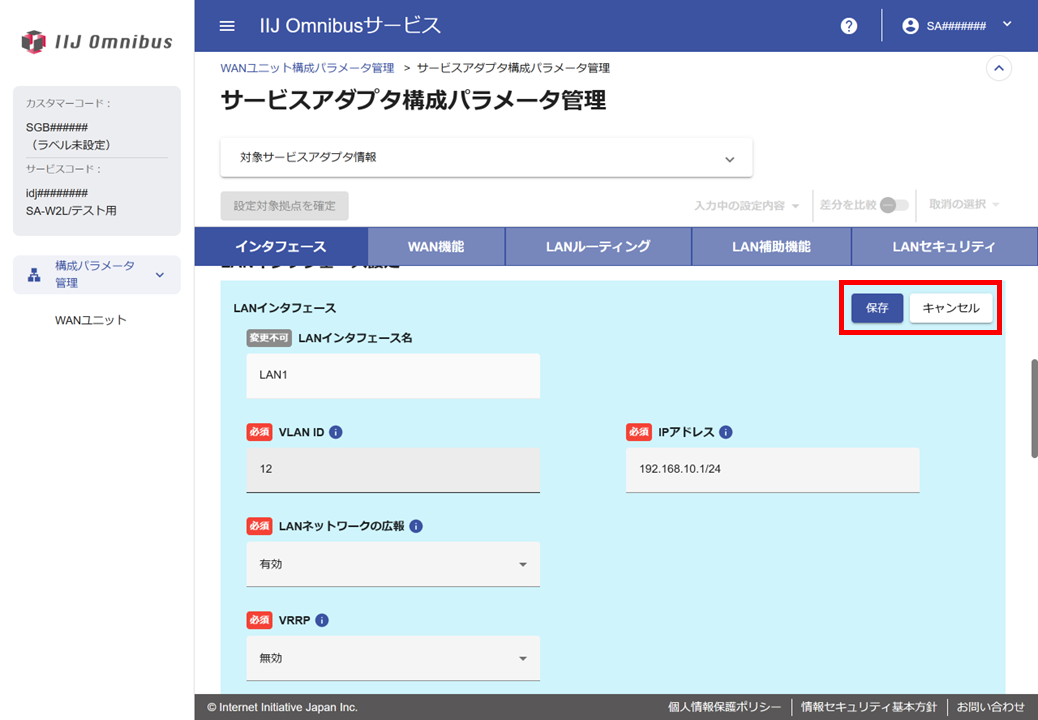This screenshot has height=720, width=1038.
Task: Click the キャンセル button
Action: (x=951, y=308)
